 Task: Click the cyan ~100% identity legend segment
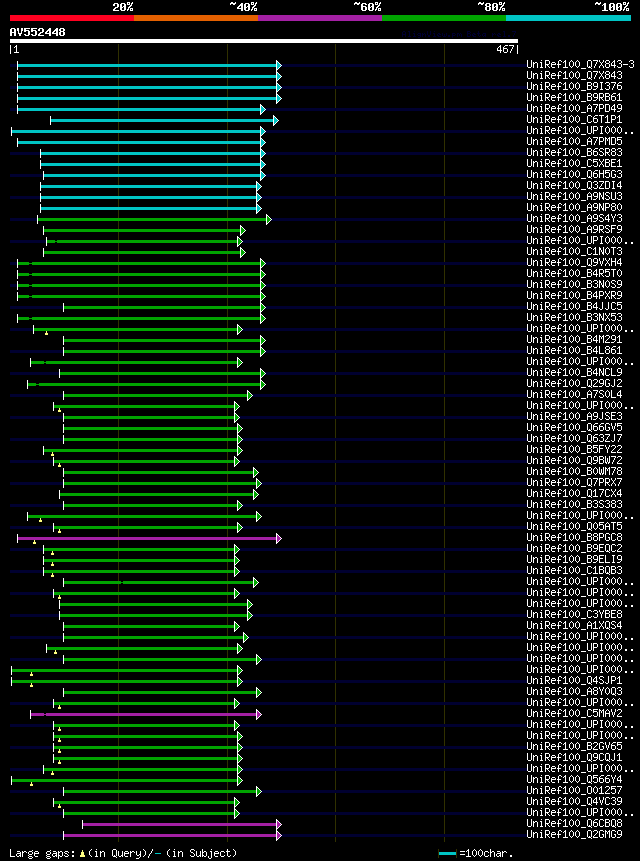coord(569,18)
